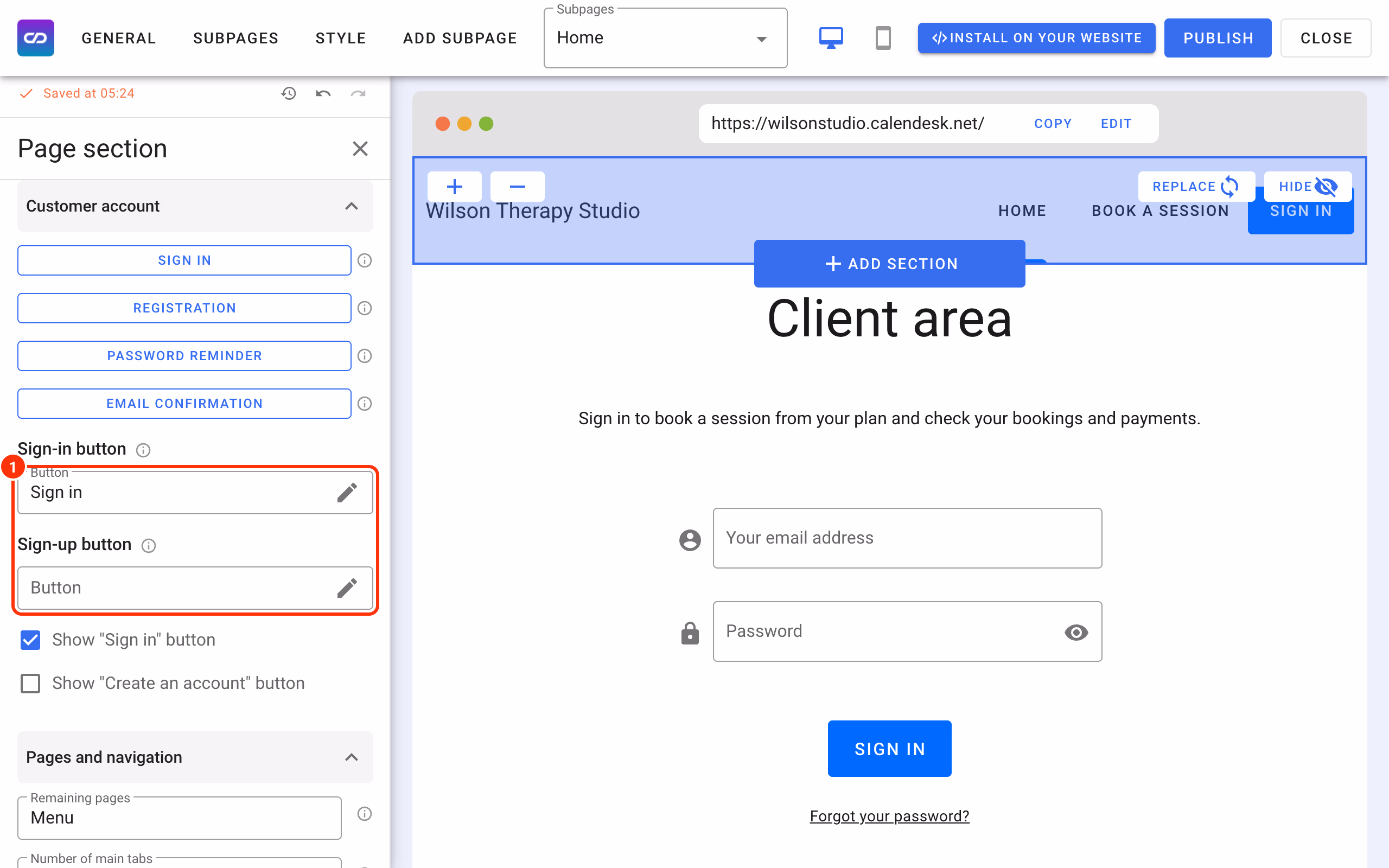
Task: Open the STYLE menu
Action: 341,38
